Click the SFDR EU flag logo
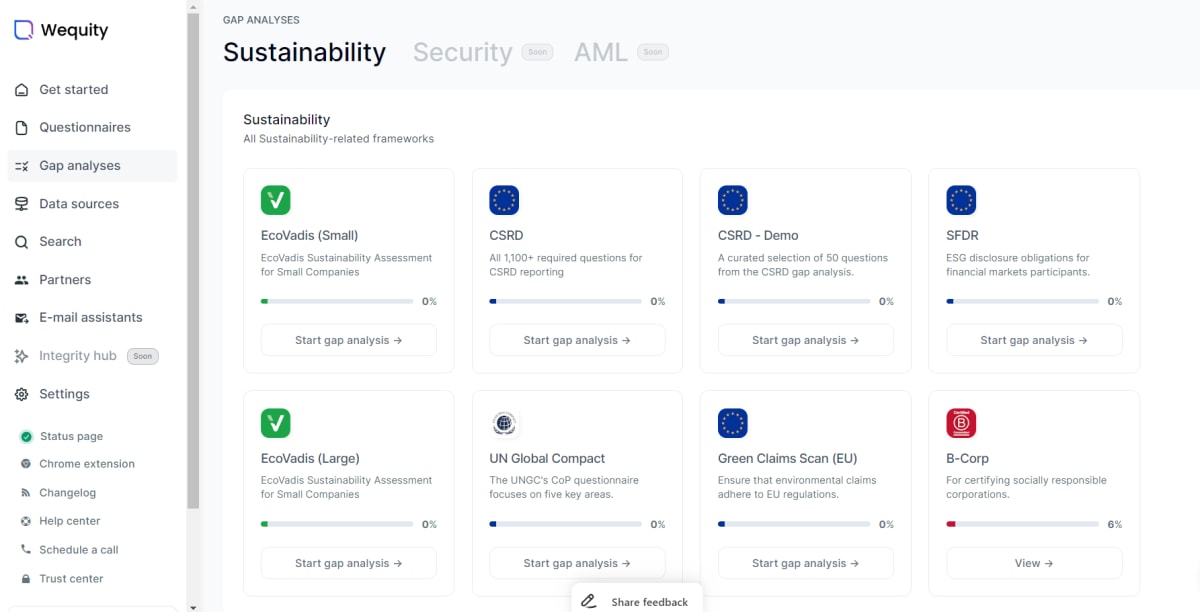This screenshot has height=612, width=1200. [x=961, y=200]
